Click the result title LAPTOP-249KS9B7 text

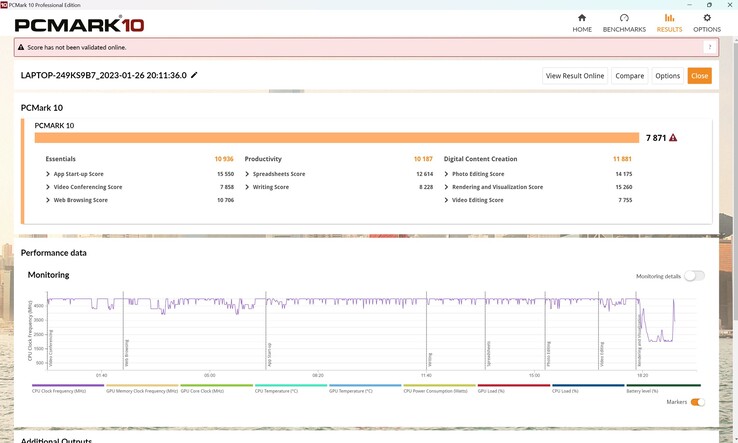coord(104,75)
